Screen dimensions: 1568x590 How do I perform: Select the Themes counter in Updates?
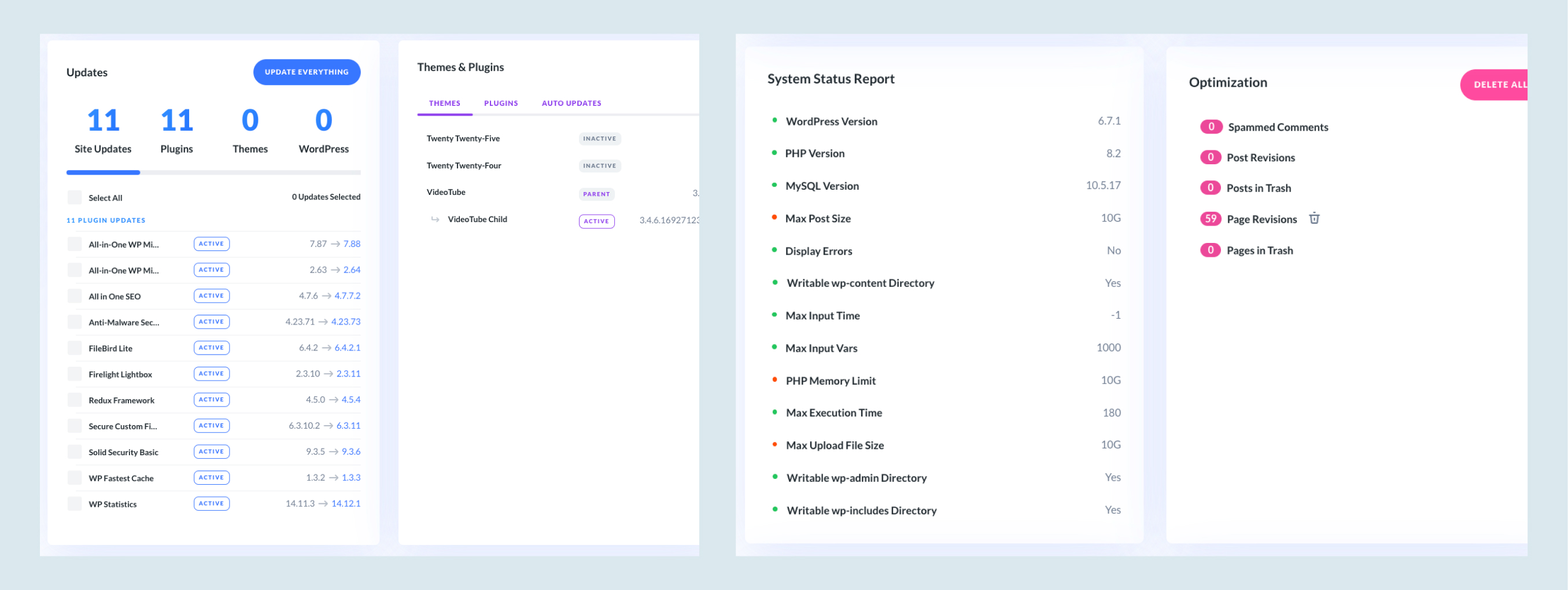click(x=250, y=131)
